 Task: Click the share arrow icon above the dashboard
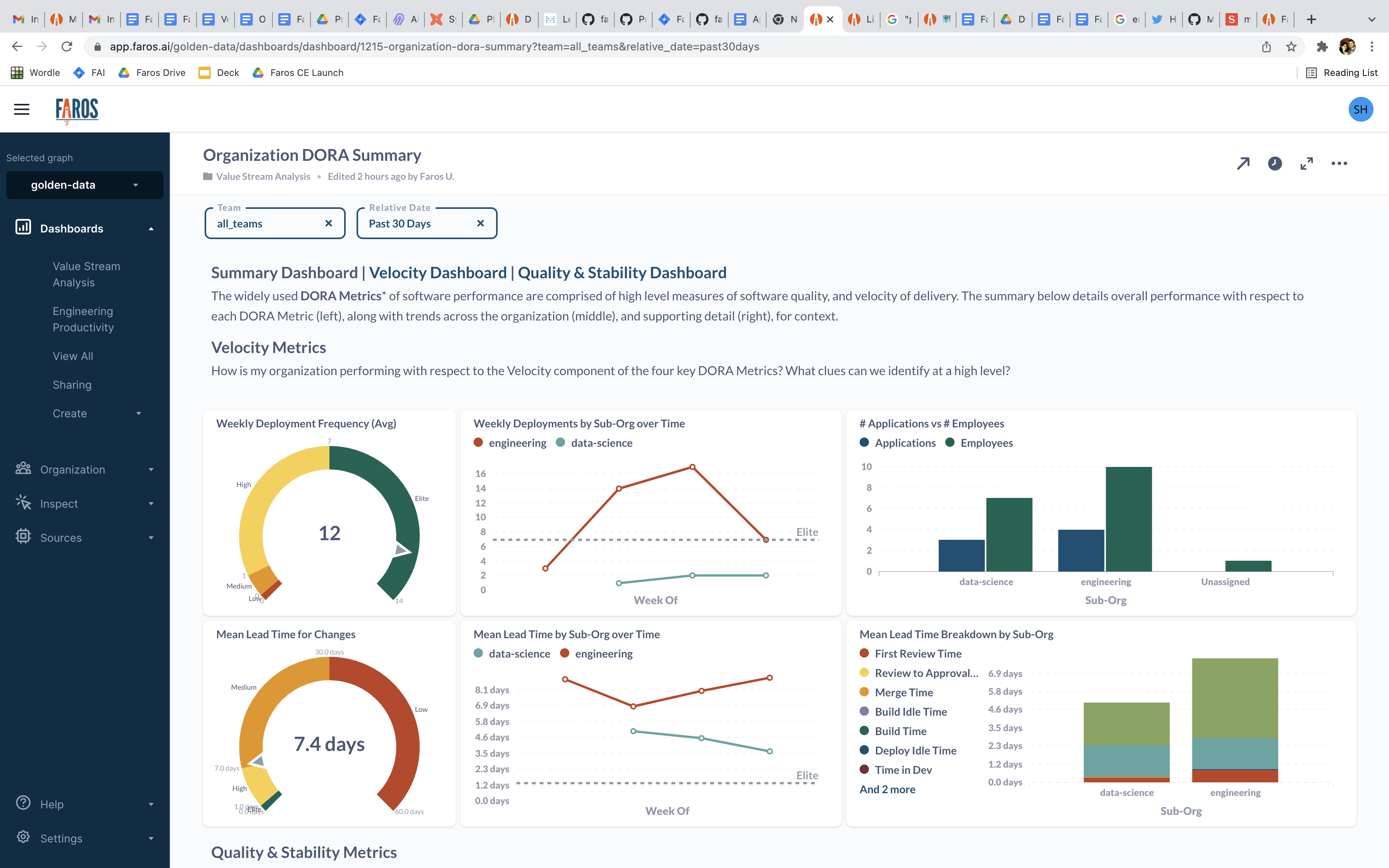(x=1243, y=163)
